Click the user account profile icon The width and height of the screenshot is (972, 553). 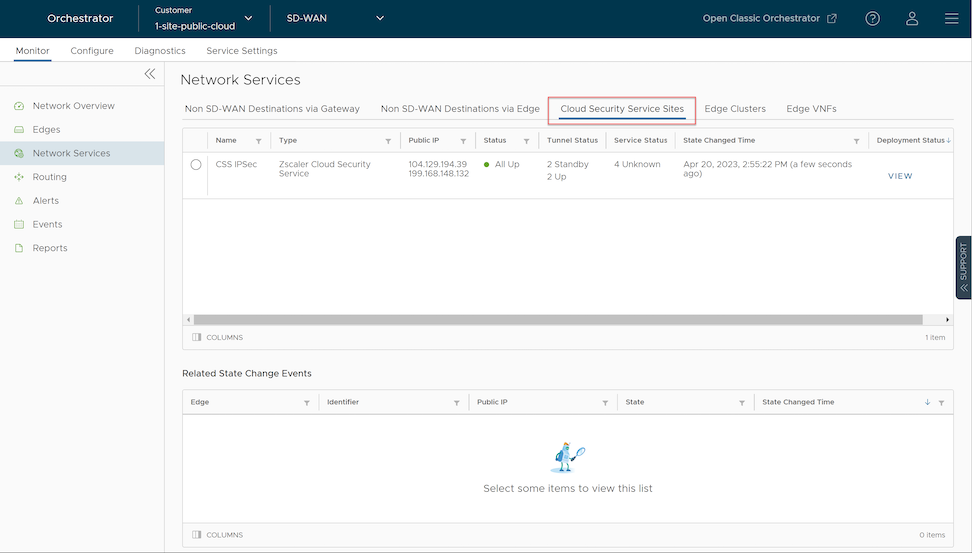[912, 18]
